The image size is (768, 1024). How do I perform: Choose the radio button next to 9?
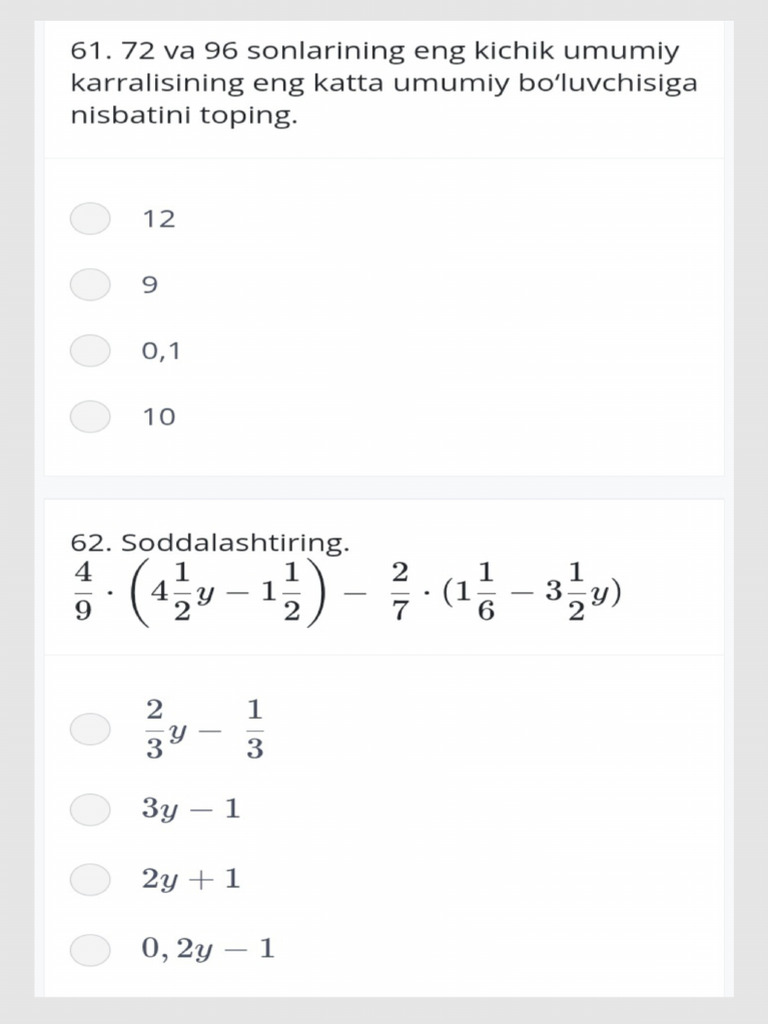coord(90,284)
